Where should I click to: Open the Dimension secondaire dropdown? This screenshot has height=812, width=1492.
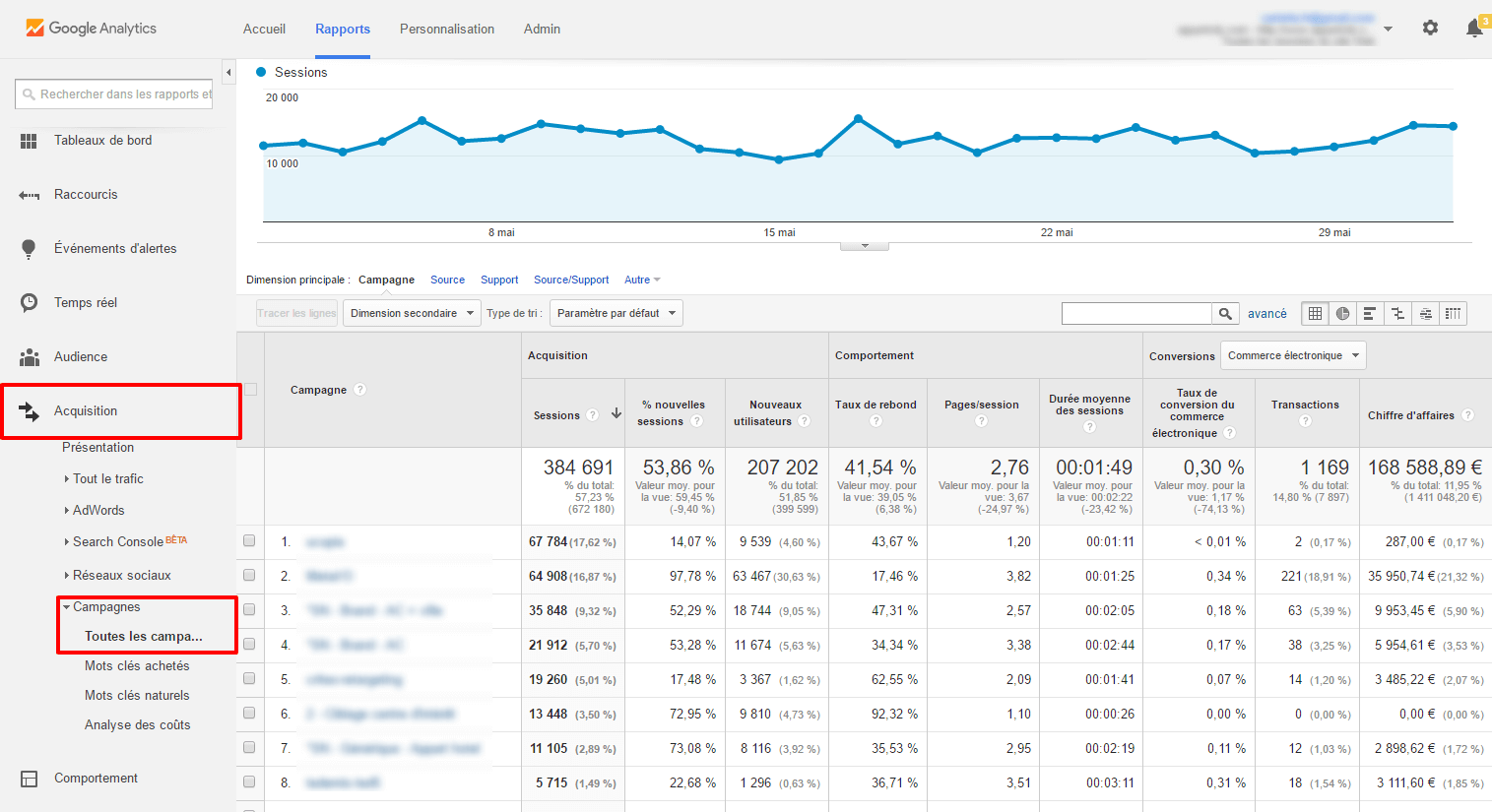(x=412, y=314)
